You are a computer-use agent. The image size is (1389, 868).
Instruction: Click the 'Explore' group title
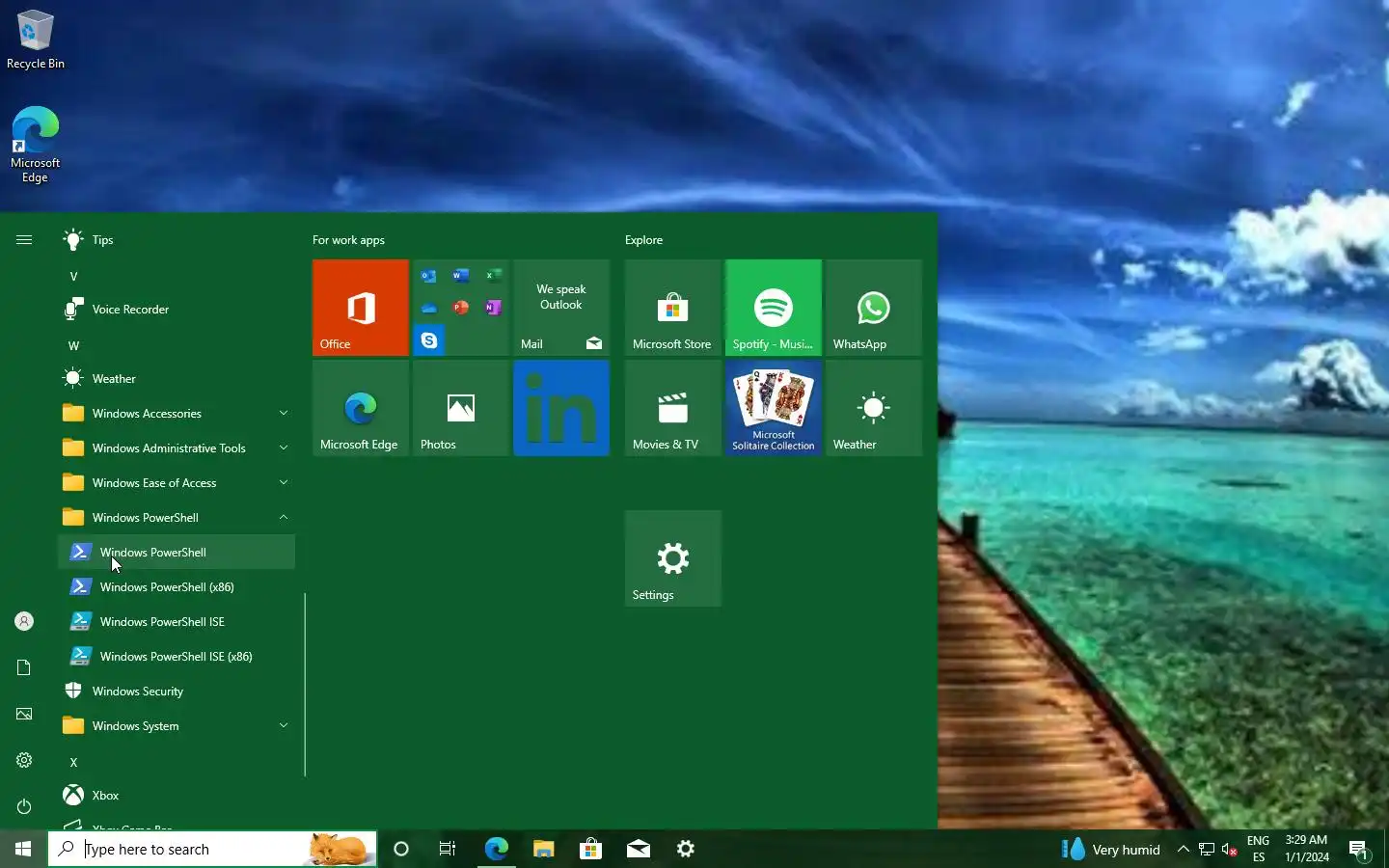tap(643, 239)
